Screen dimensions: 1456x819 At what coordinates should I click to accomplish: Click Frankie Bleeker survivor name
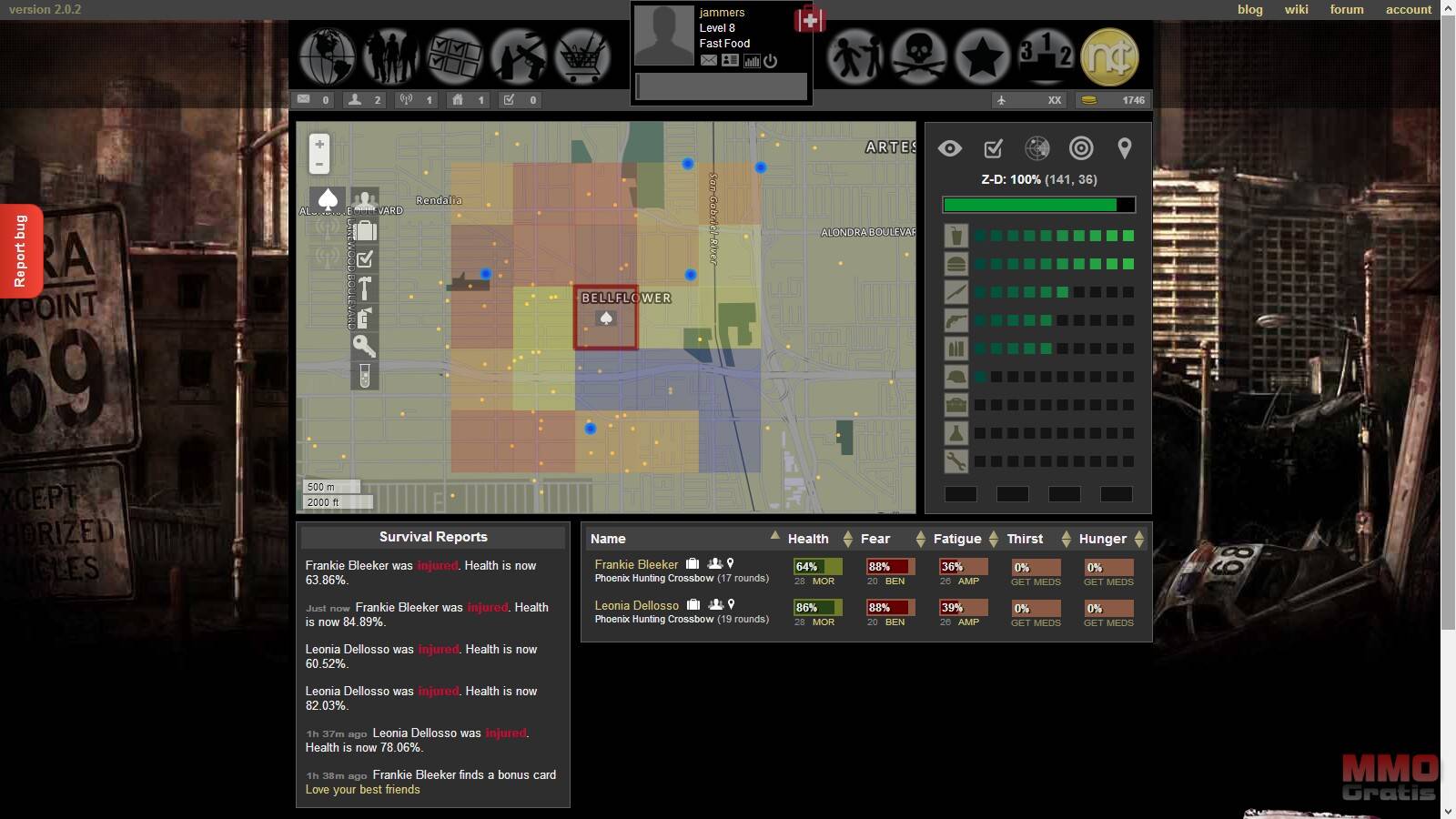(x=636, y=564)
